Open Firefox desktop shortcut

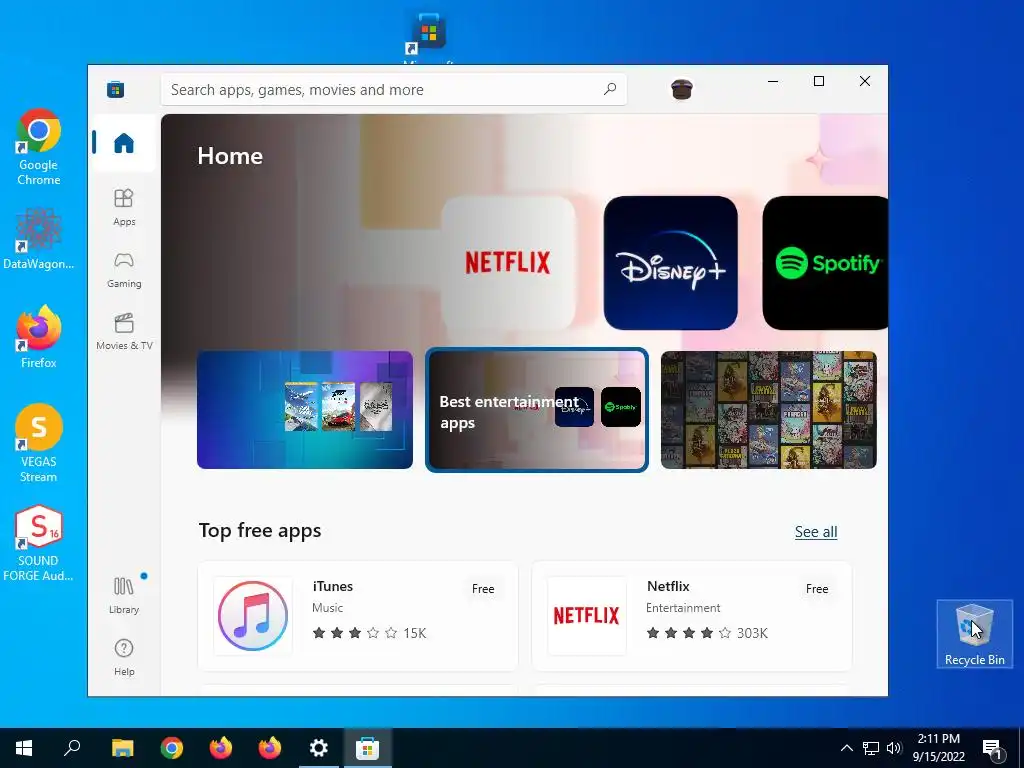coord(39,337)
